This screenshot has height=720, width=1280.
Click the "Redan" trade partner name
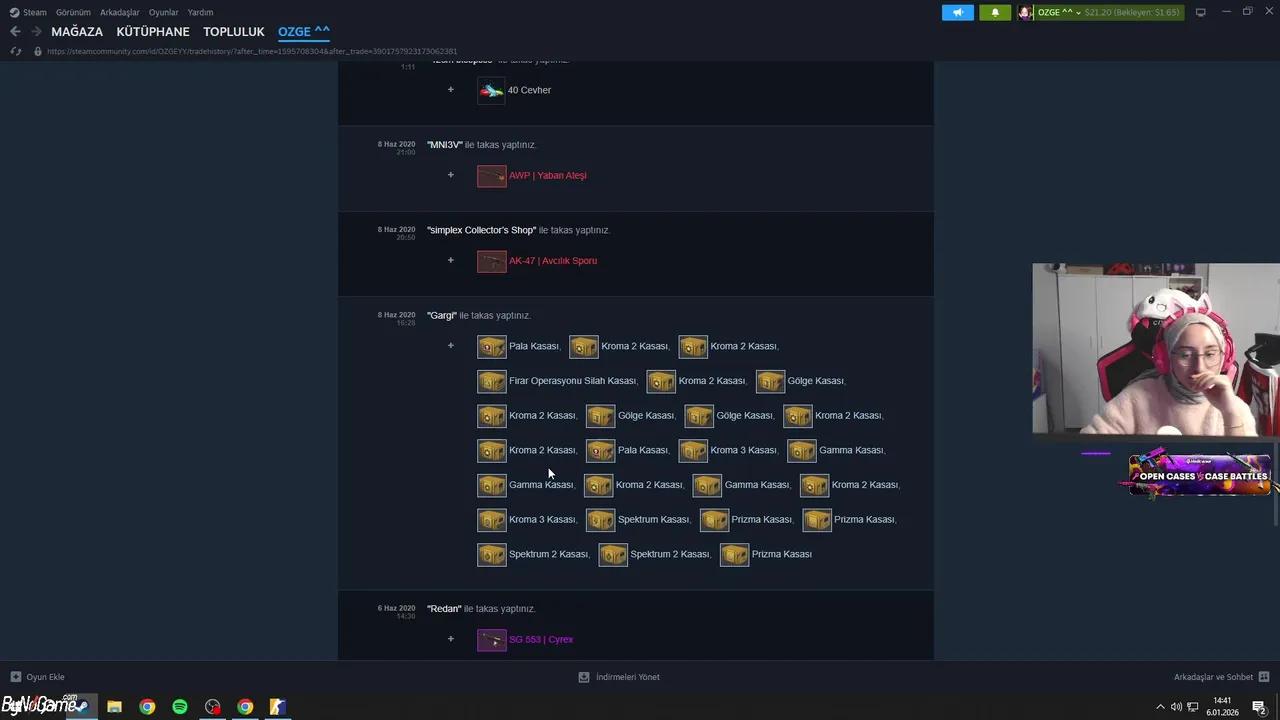pos(444,609)
